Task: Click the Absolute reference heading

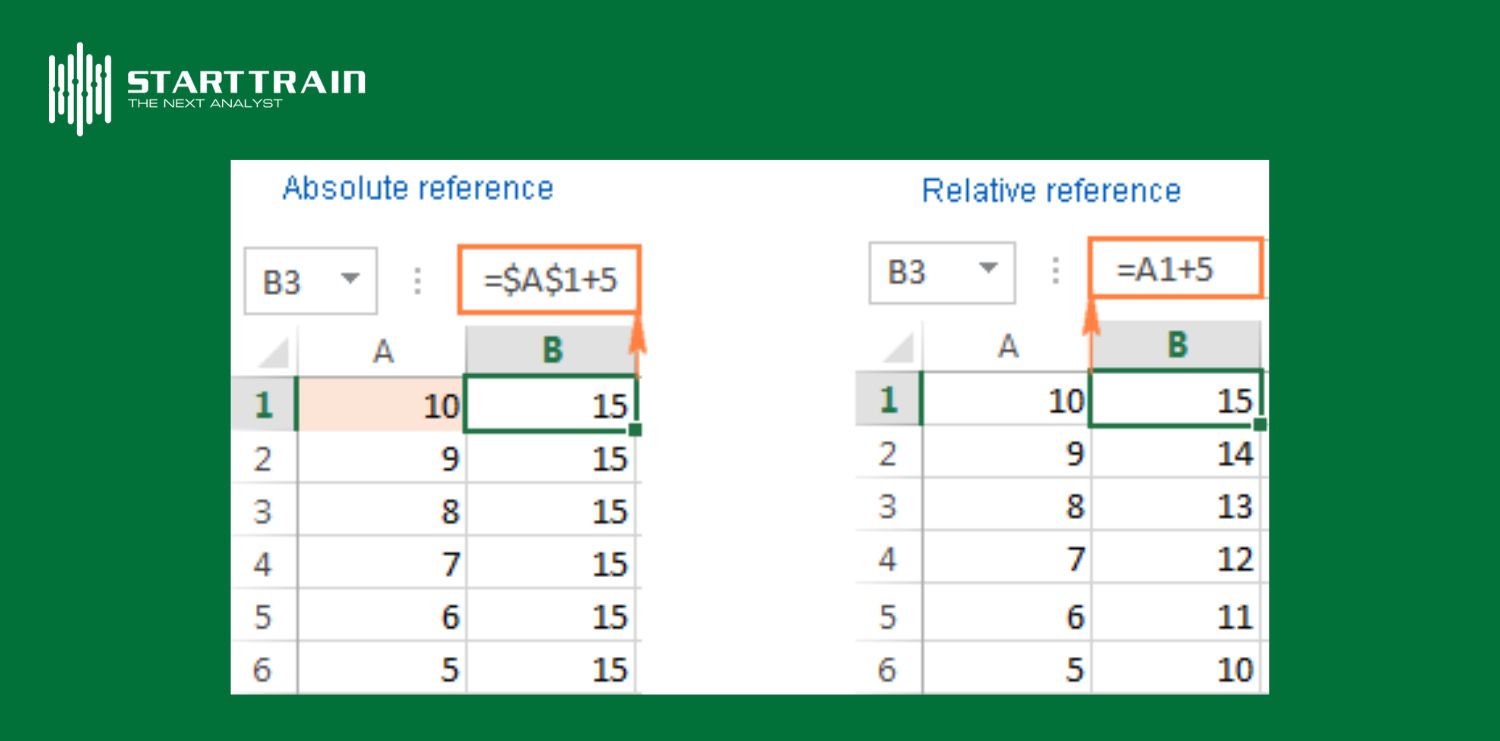Action: (x=418, y=188)
